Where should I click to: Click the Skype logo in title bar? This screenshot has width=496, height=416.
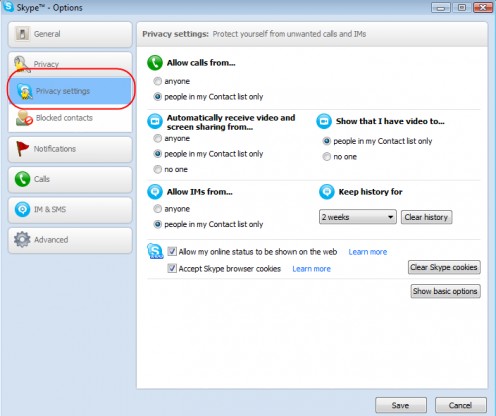click(8, 6)
